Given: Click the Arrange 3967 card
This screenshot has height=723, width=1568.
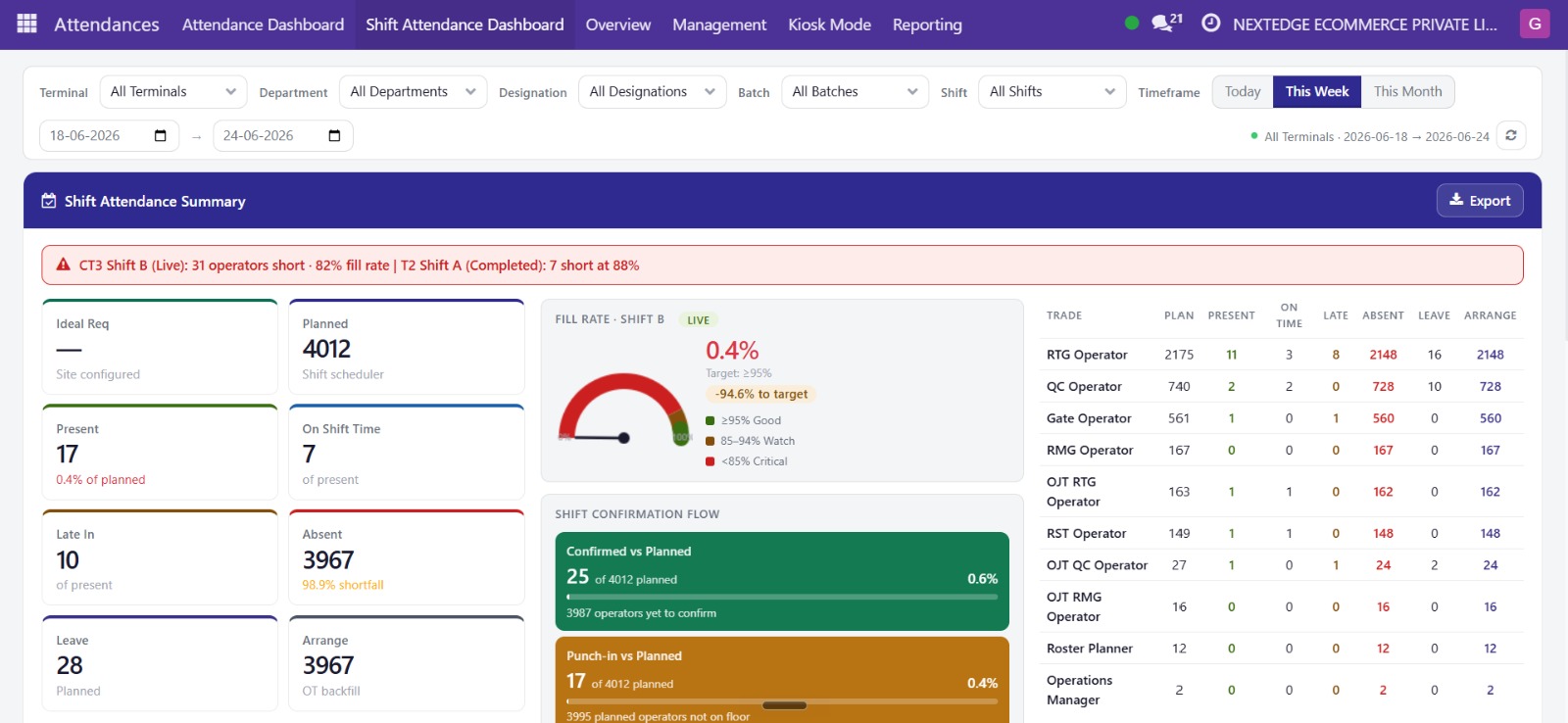Looking at the screenshot, I should point(407,664).
